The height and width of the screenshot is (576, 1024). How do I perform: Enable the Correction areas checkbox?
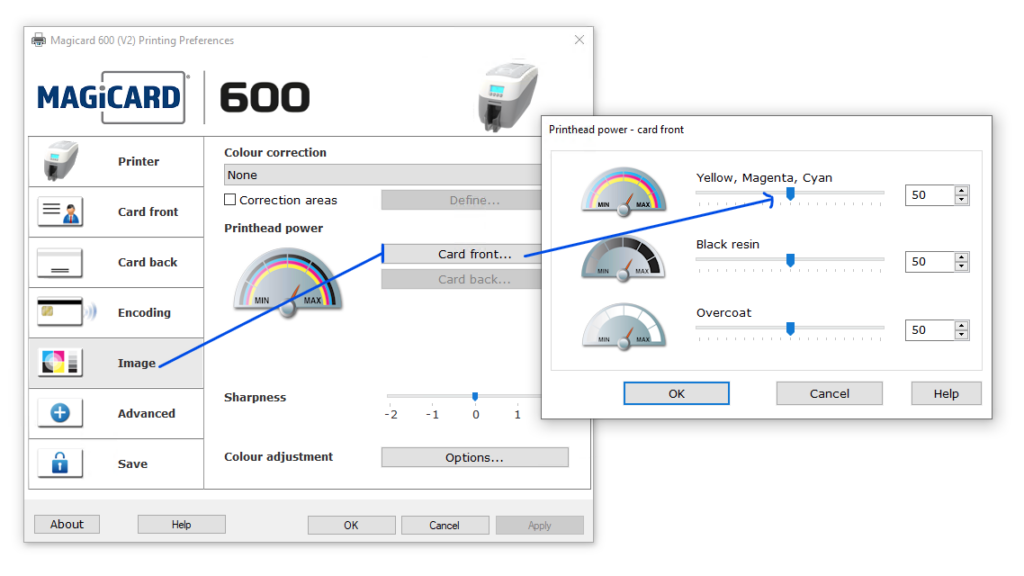(x=230, y=200)
